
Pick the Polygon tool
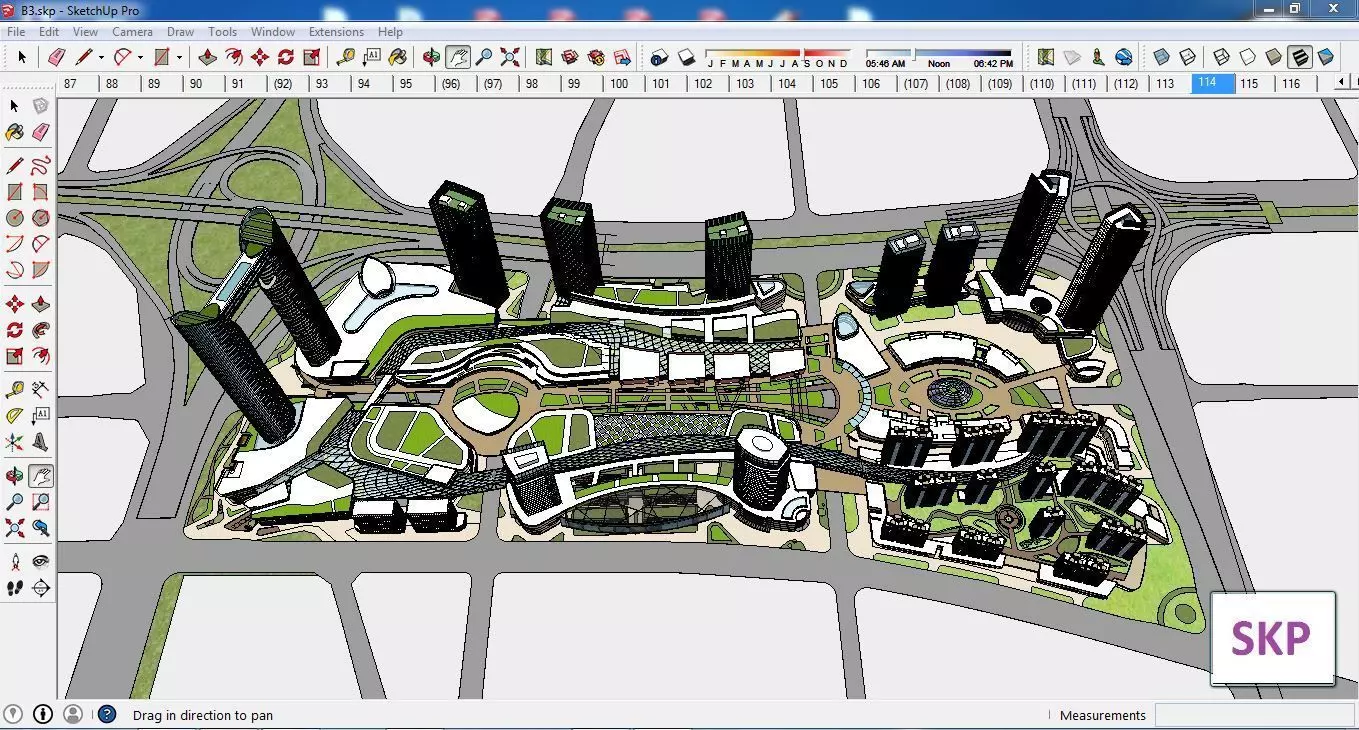pyautogui.click(x=40, y=218)
